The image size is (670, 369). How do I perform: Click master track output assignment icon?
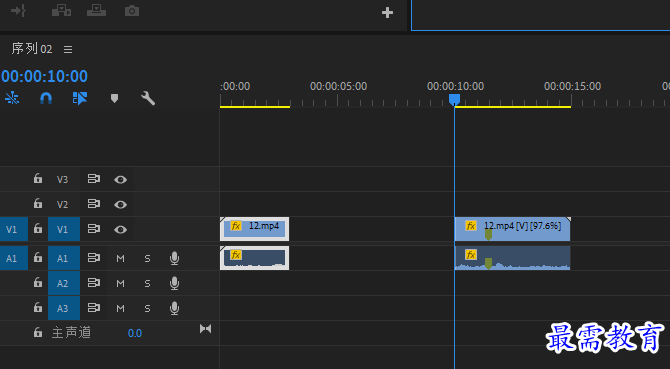click(x=206, y=328)
